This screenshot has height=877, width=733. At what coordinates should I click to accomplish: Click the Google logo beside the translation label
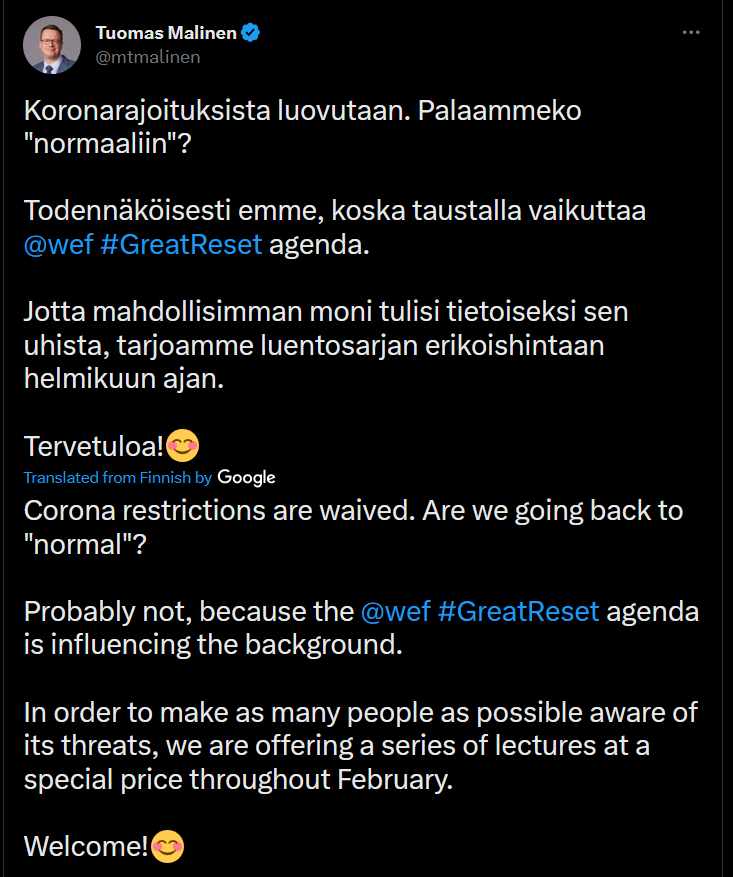(x=246, y=477)
